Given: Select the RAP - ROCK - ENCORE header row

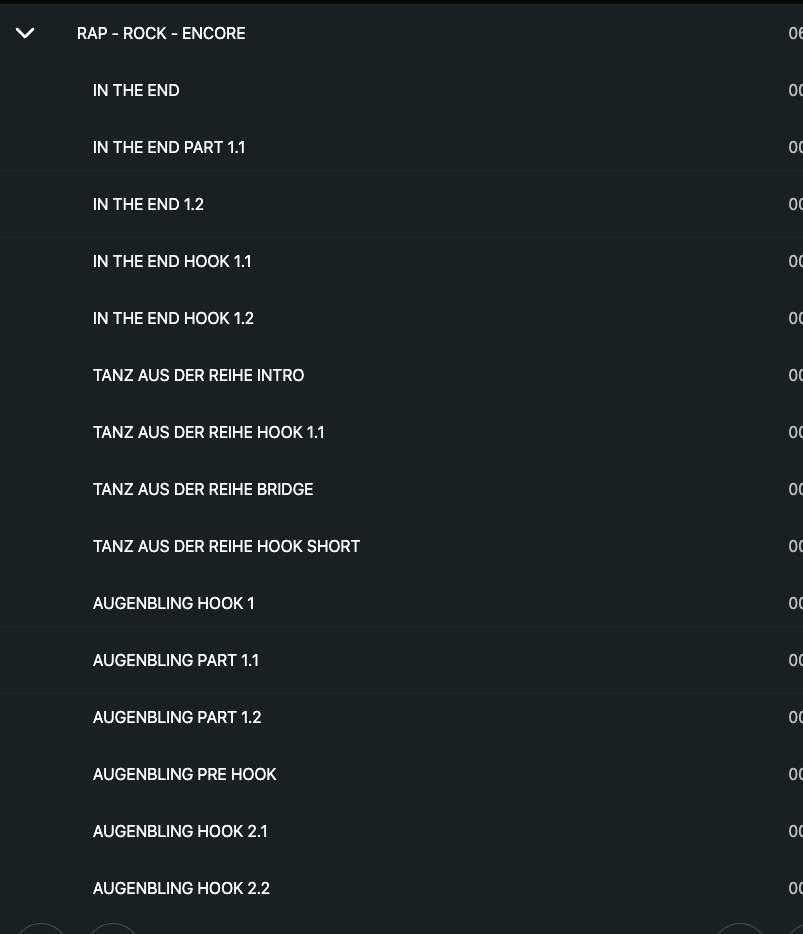Looking at the screenshot, I should point(161,33).
